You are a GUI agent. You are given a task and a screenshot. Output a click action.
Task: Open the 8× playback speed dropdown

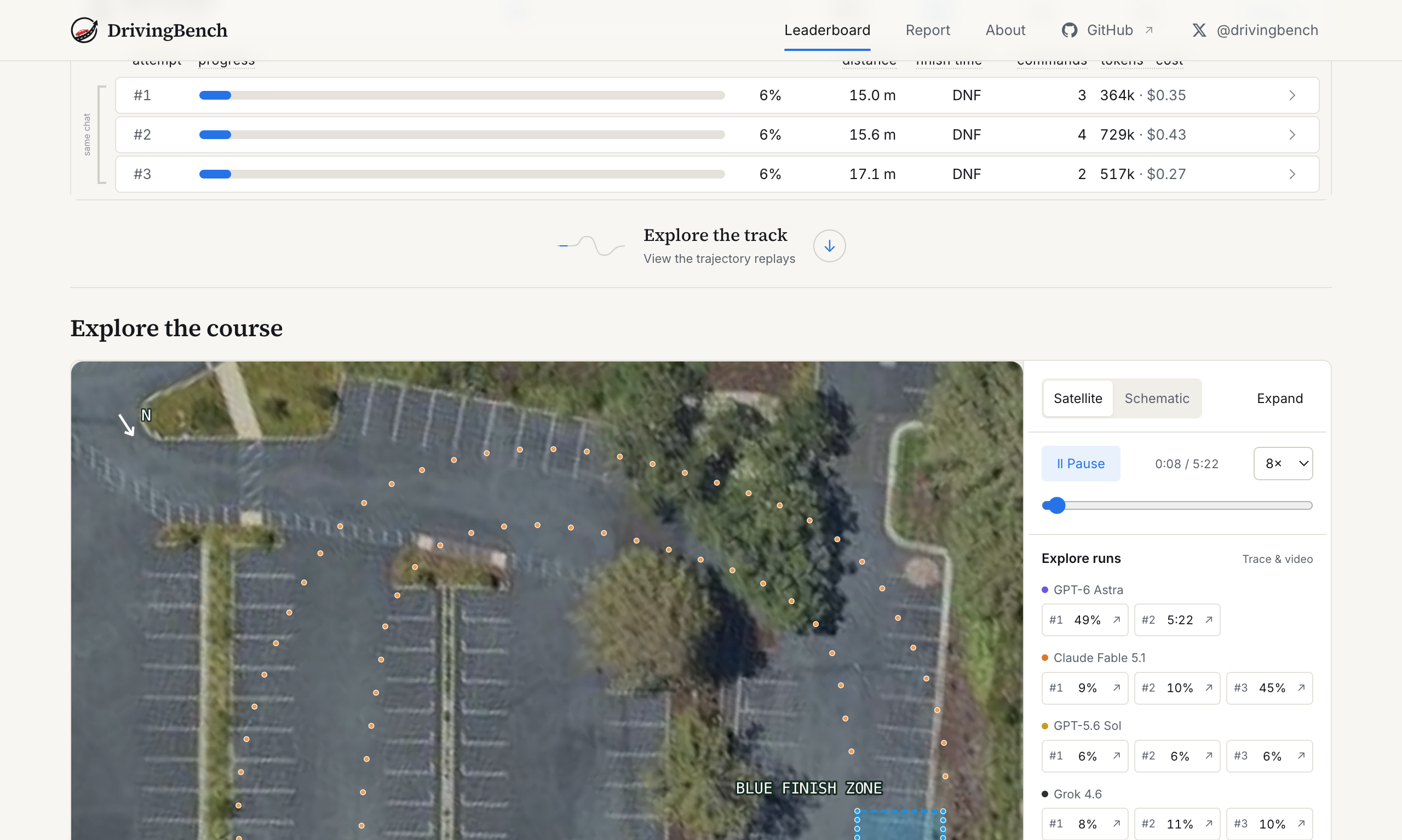(1283, 464)
